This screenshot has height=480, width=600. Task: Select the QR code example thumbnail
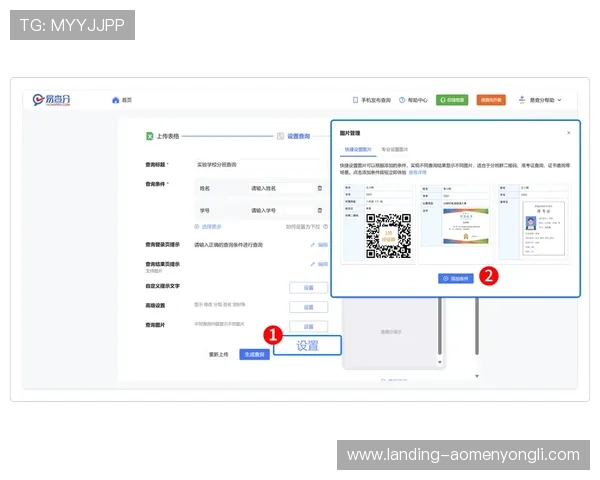click(378, 223)
